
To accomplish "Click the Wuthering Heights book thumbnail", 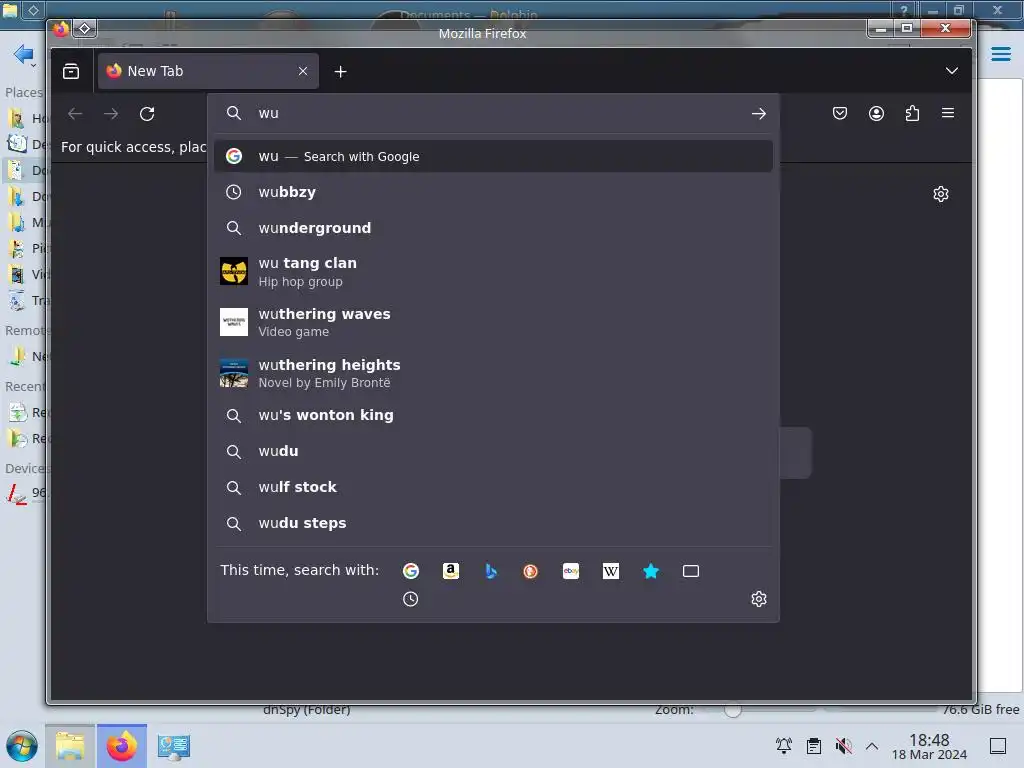I will [234, 373].
